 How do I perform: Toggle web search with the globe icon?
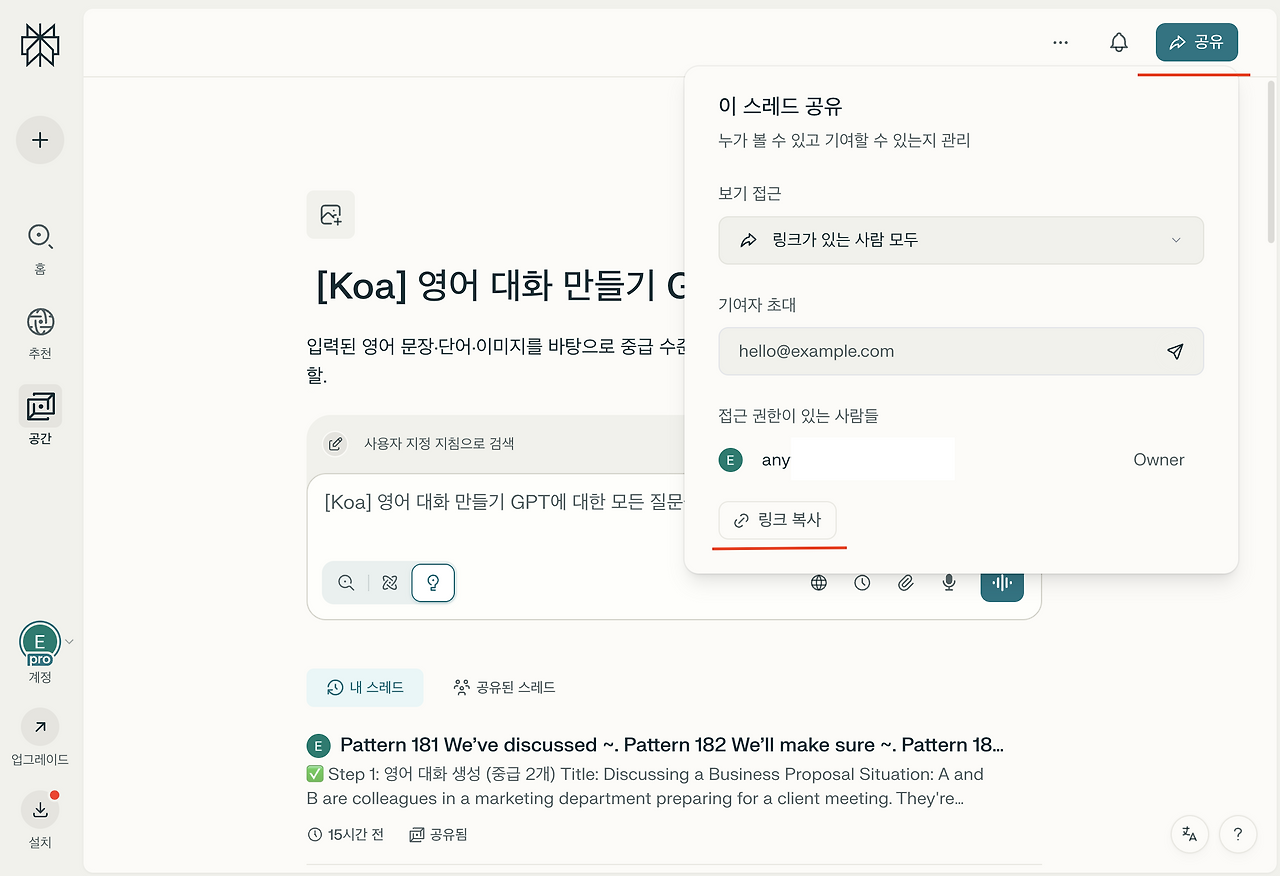coord(819,582)
